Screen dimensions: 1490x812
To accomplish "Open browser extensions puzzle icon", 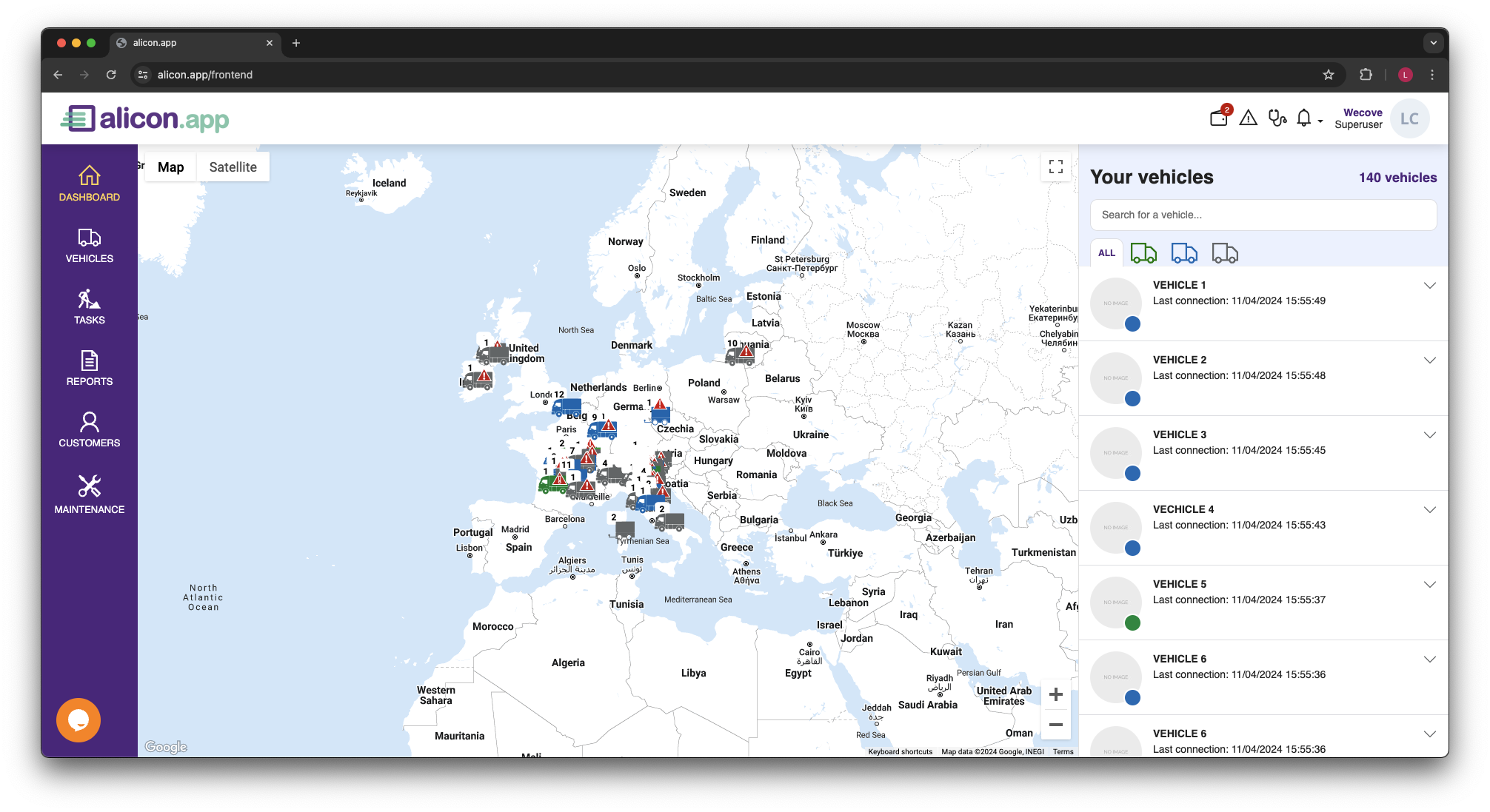I will pos(1366,75).
